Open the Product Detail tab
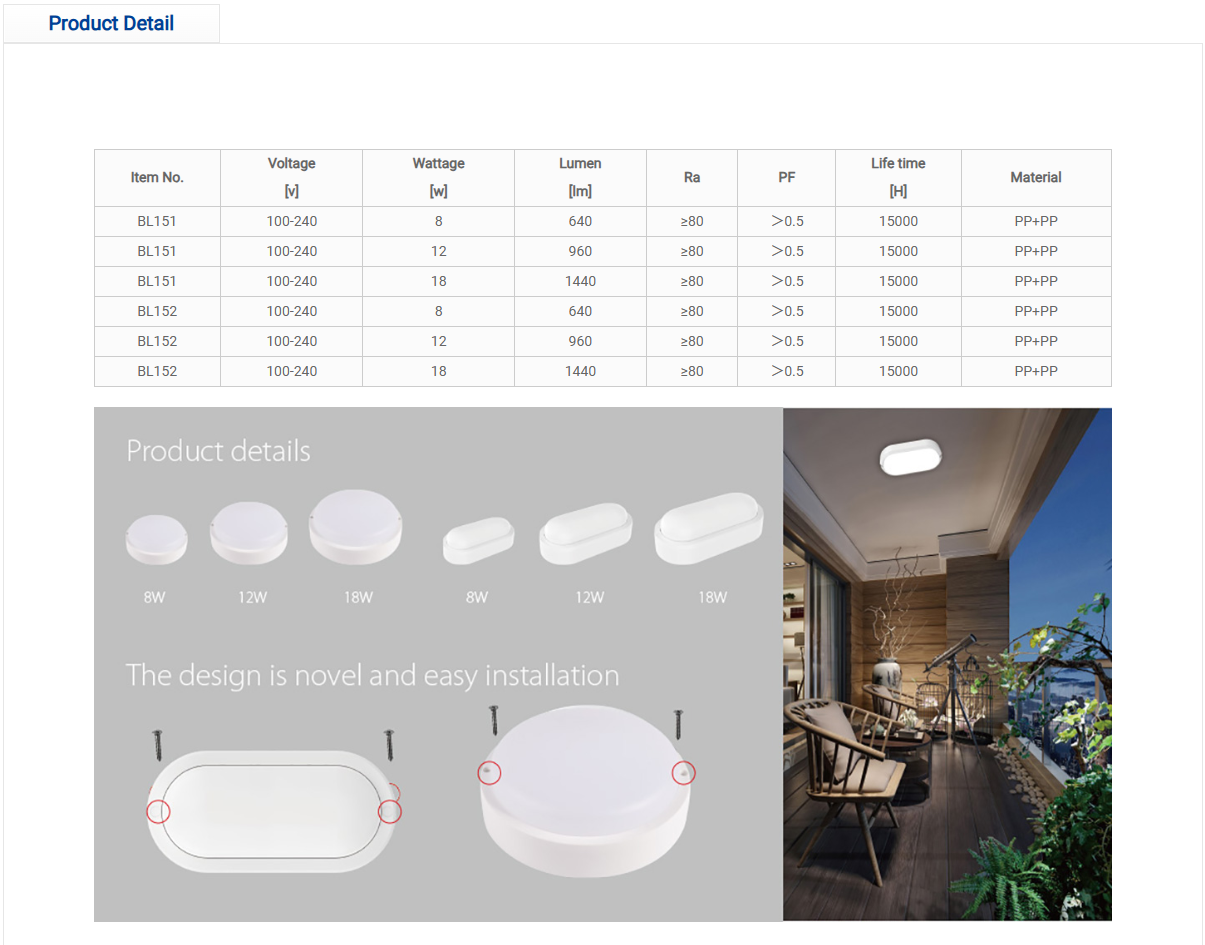Viewport: 1205px width, 945px height. coord(111,24)
